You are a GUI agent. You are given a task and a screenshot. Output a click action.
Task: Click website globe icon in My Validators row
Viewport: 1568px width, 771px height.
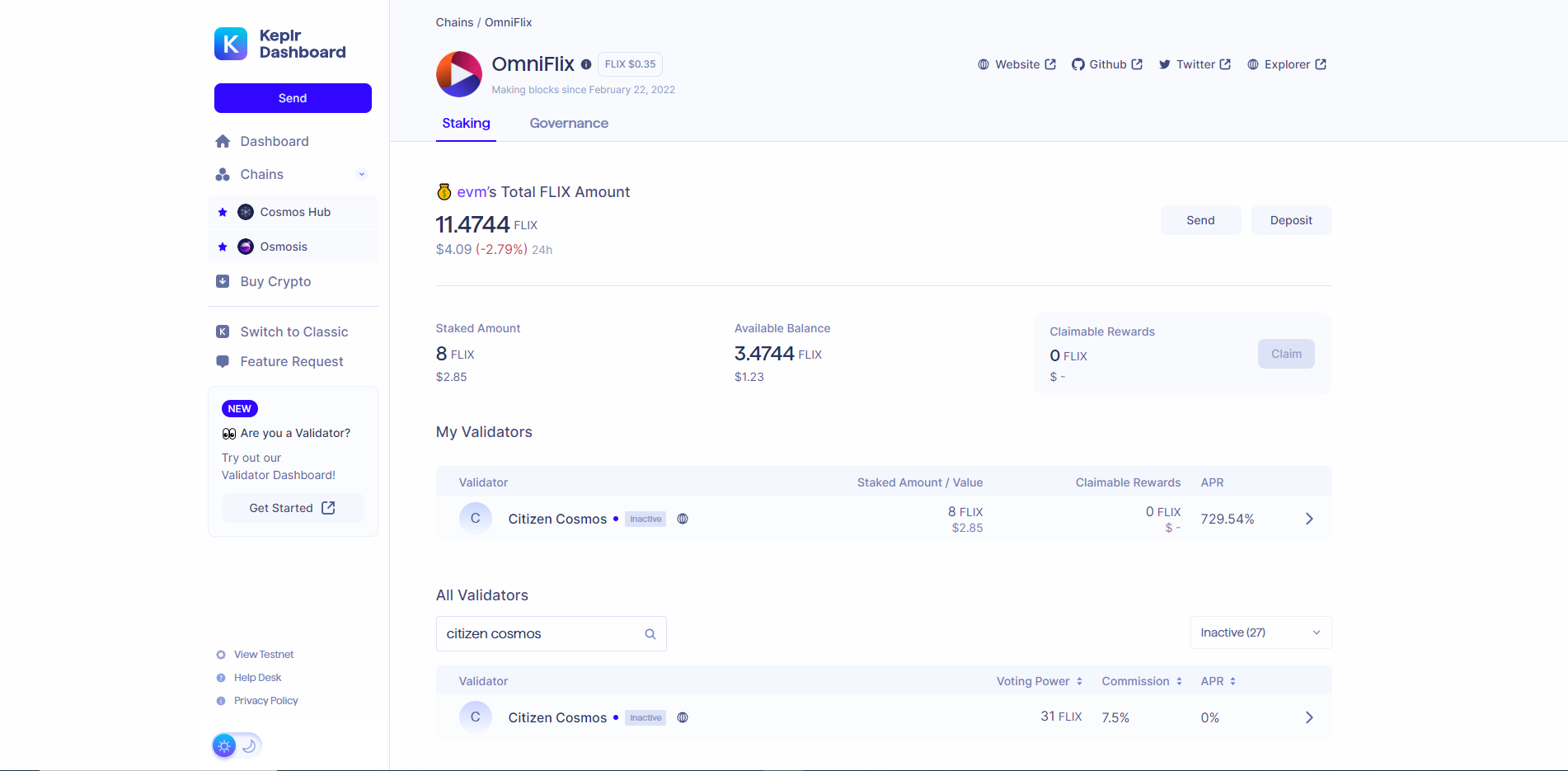pos(683,519)
